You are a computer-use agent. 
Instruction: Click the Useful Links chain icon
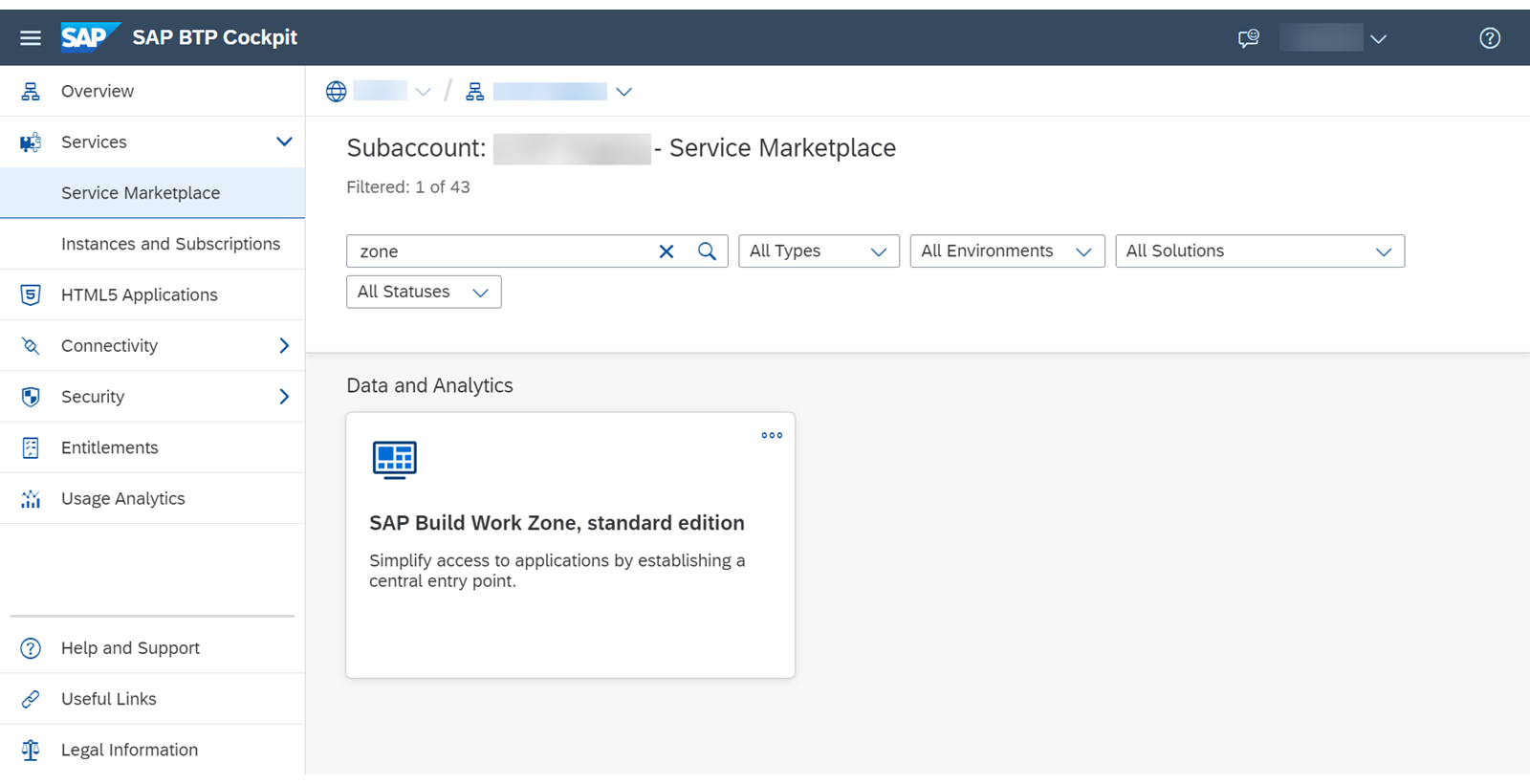coord(31,699)
